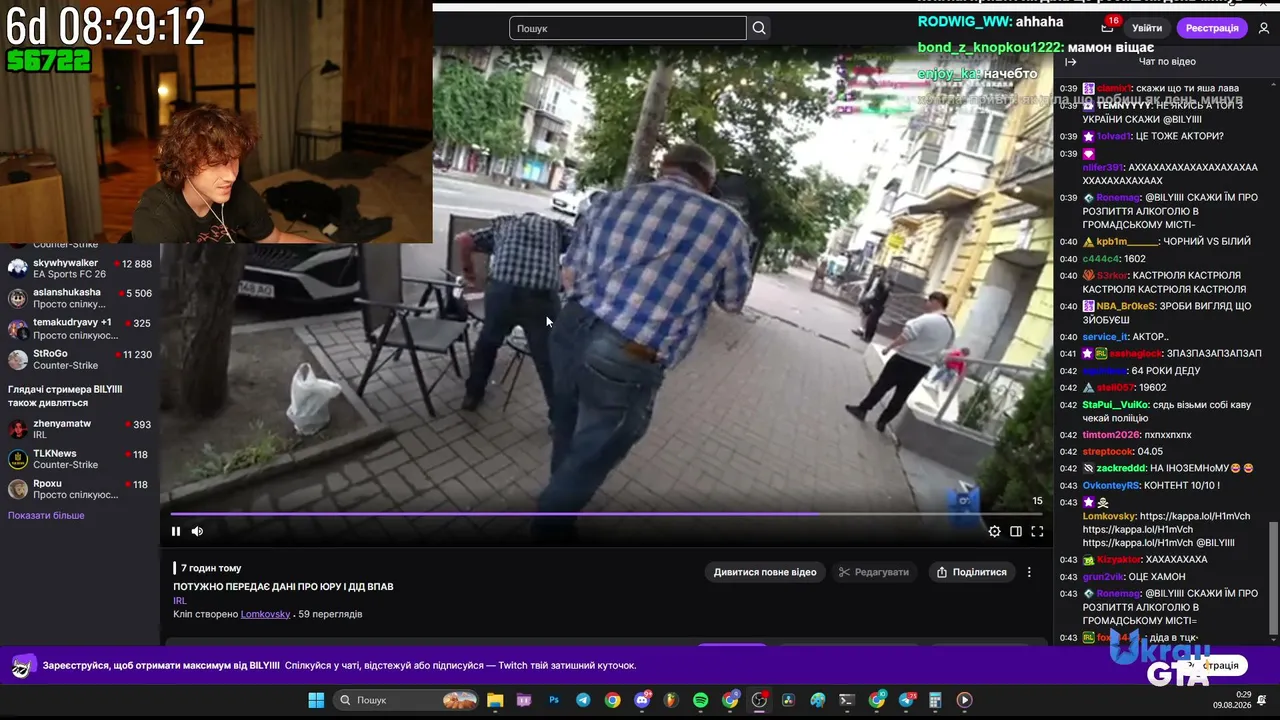Click the Windows taskbar search box
Image resolution: width=1280 pixels, height=720 pixels.
(x=406, y=700)
